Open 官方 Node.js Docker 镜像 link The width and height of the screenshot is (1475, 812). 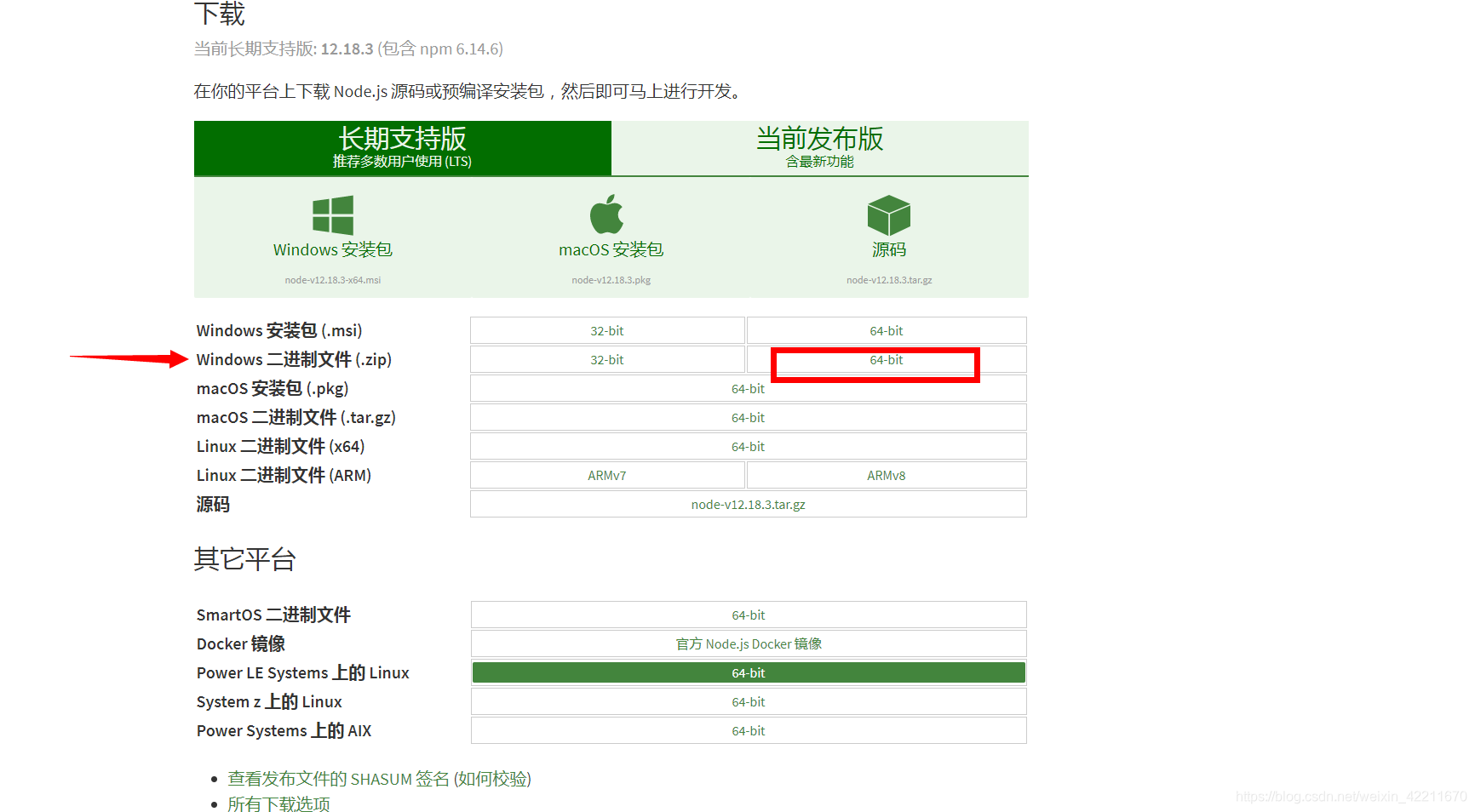point(749,643)
